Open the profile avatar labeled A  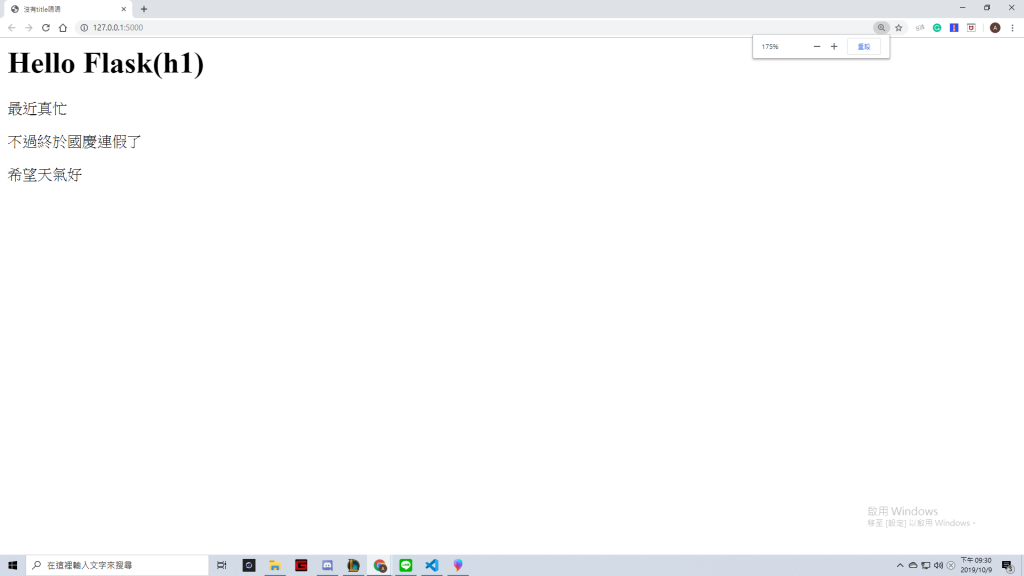[995, 27]
